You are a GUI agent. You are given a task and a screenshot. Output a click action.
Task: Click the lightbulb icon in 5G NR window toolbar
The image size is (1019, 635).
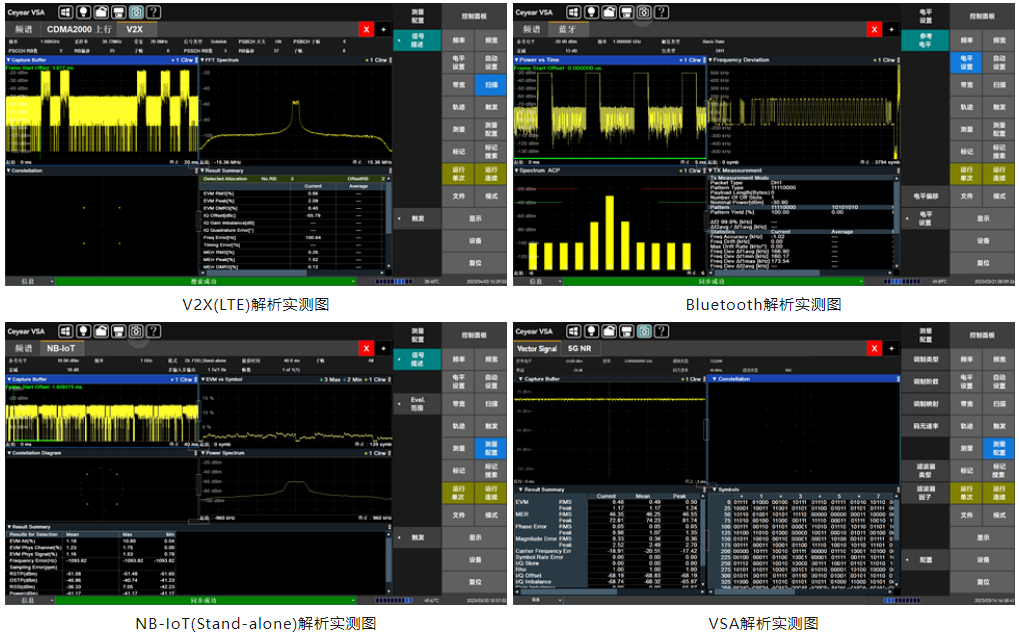coord(591,331)
